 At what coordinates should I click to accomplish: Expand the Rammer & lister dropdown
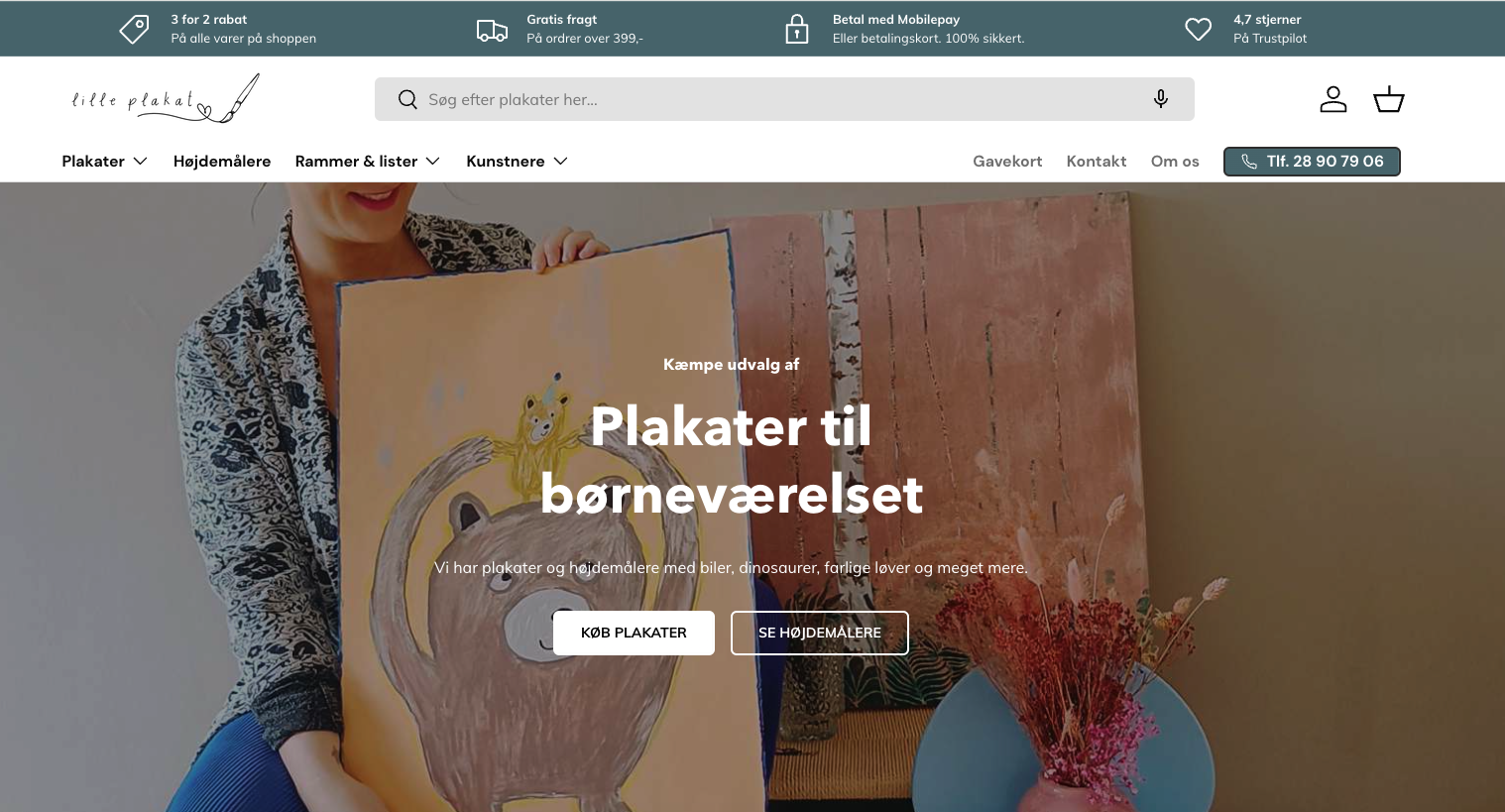(368, 161)
